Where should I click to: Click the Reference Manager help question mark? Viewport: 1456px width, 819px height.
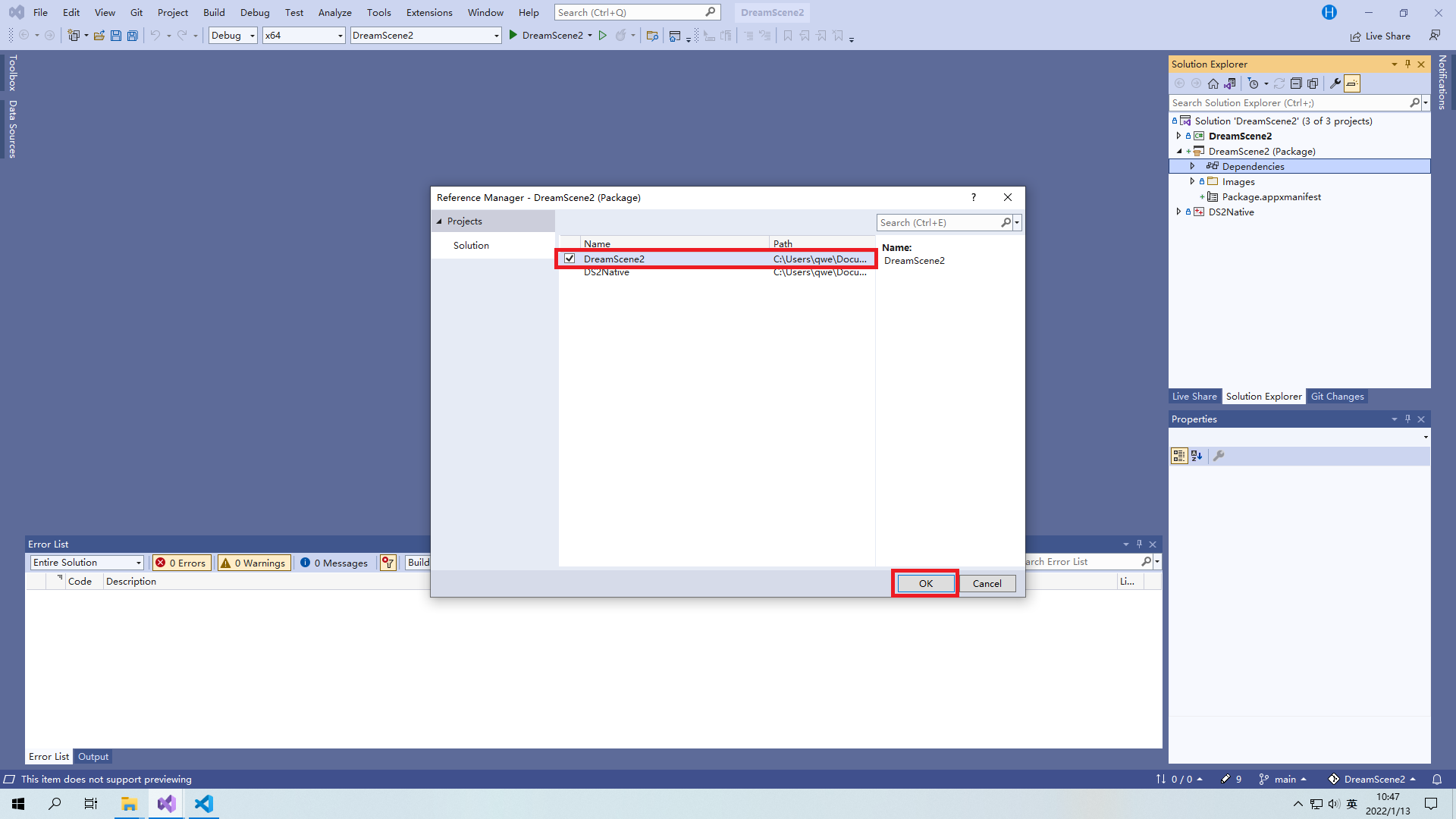tap(974, 197)
